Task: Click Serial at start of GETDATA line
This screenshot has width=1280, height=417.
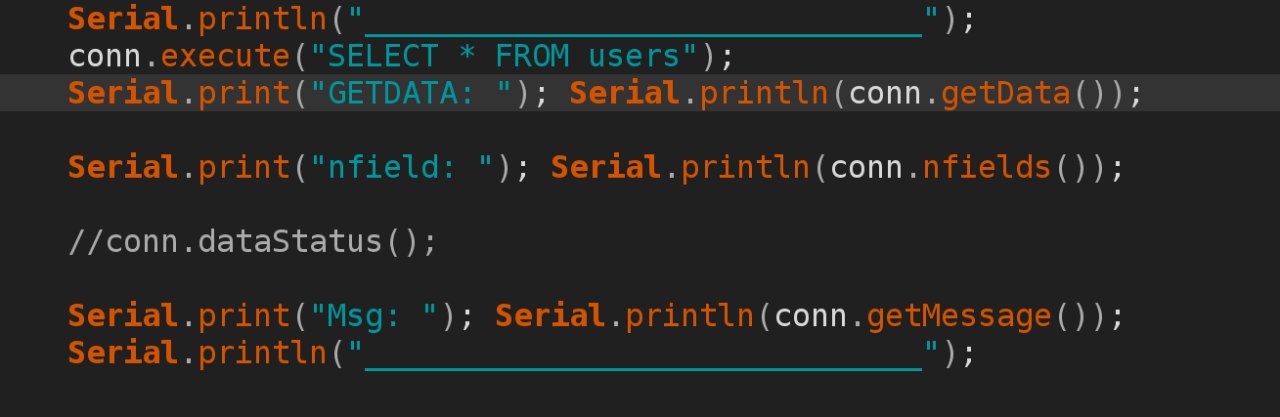Action: point(123,93)
